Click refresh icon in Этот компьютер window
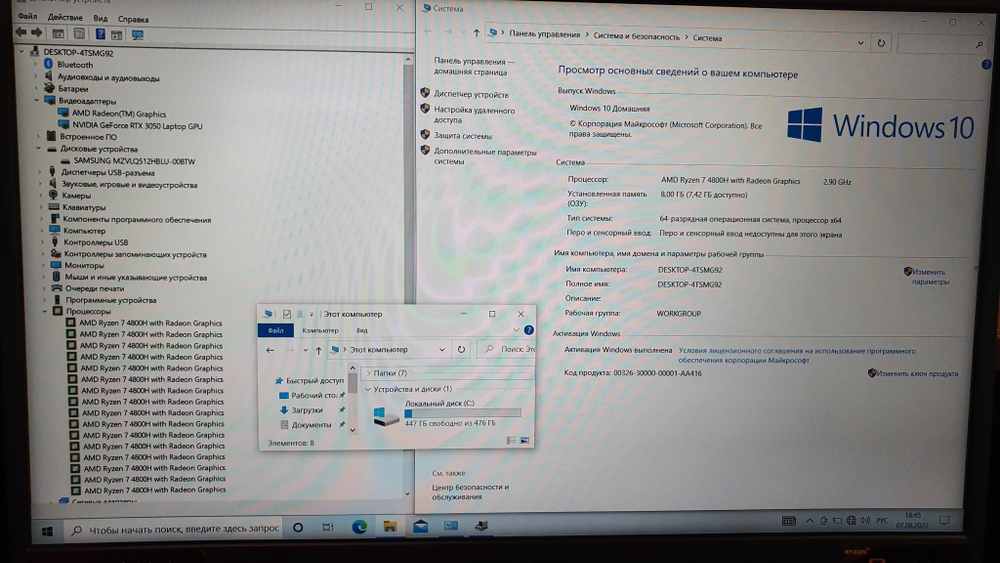This screenshot has width=1000, height=563. [461, 349]
